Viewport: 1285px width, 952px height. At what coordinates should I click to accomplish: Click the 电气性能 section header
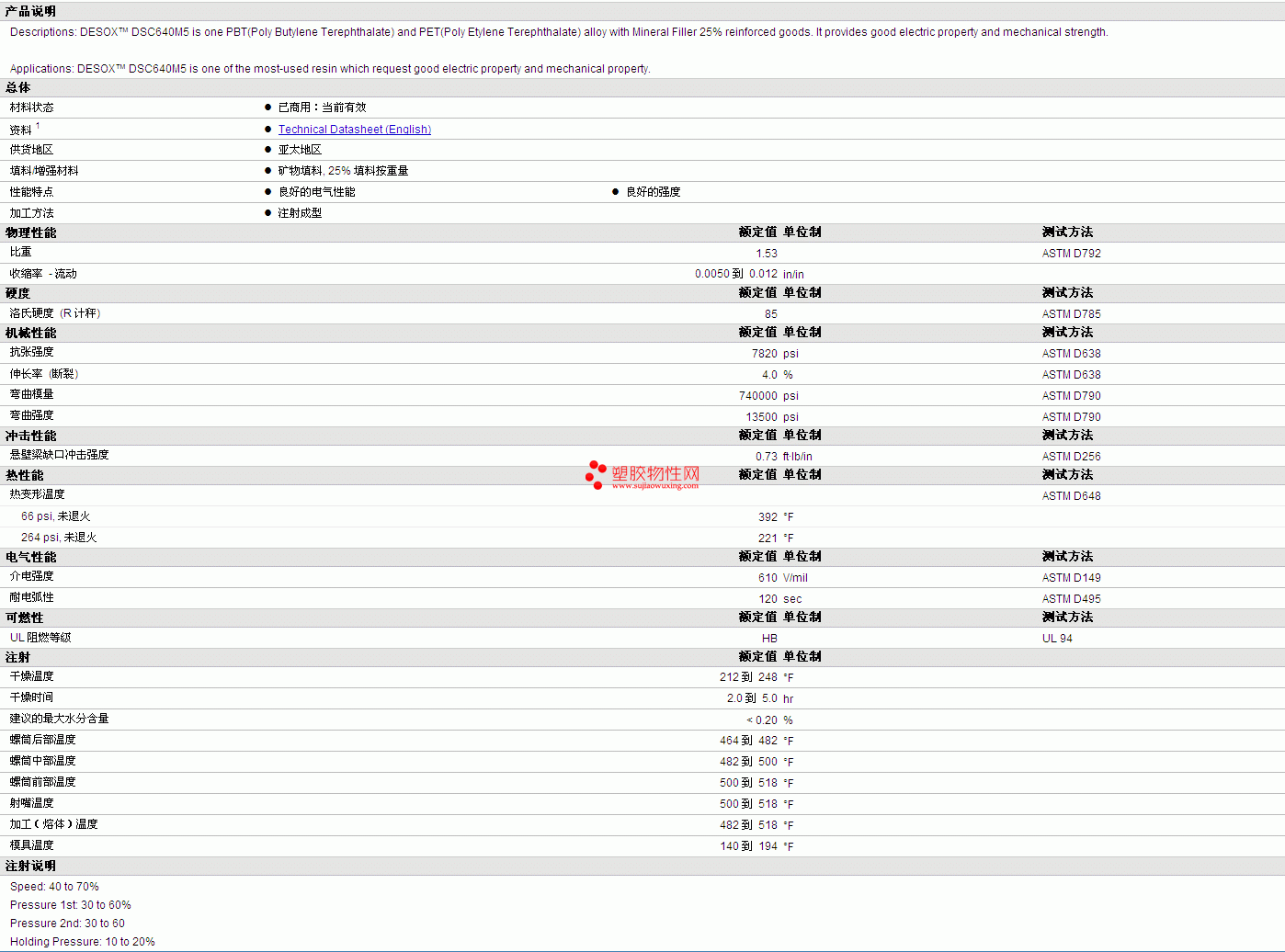(30, 557)
